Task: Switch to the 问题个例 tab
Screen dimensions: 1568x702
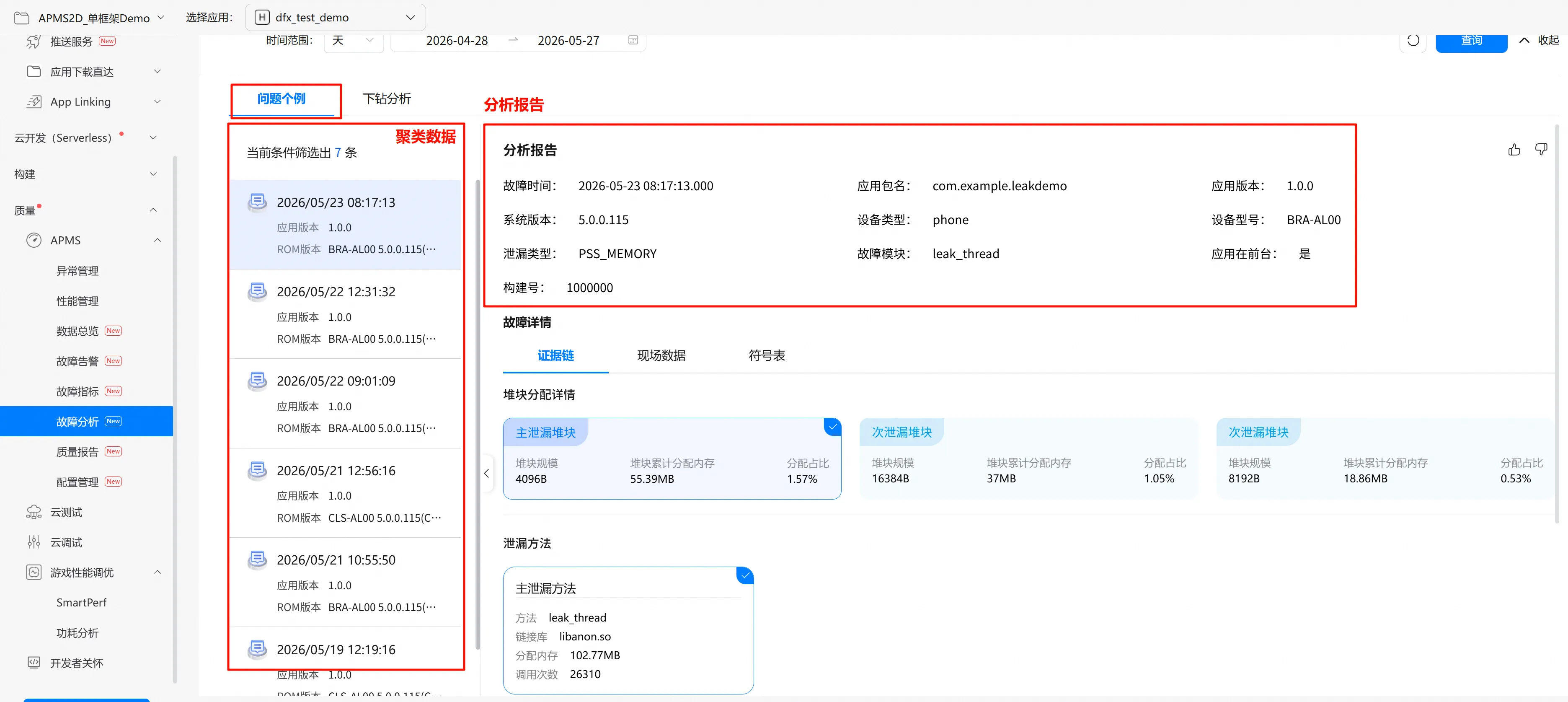Action: pyautogui.click(x=281, y=98)
